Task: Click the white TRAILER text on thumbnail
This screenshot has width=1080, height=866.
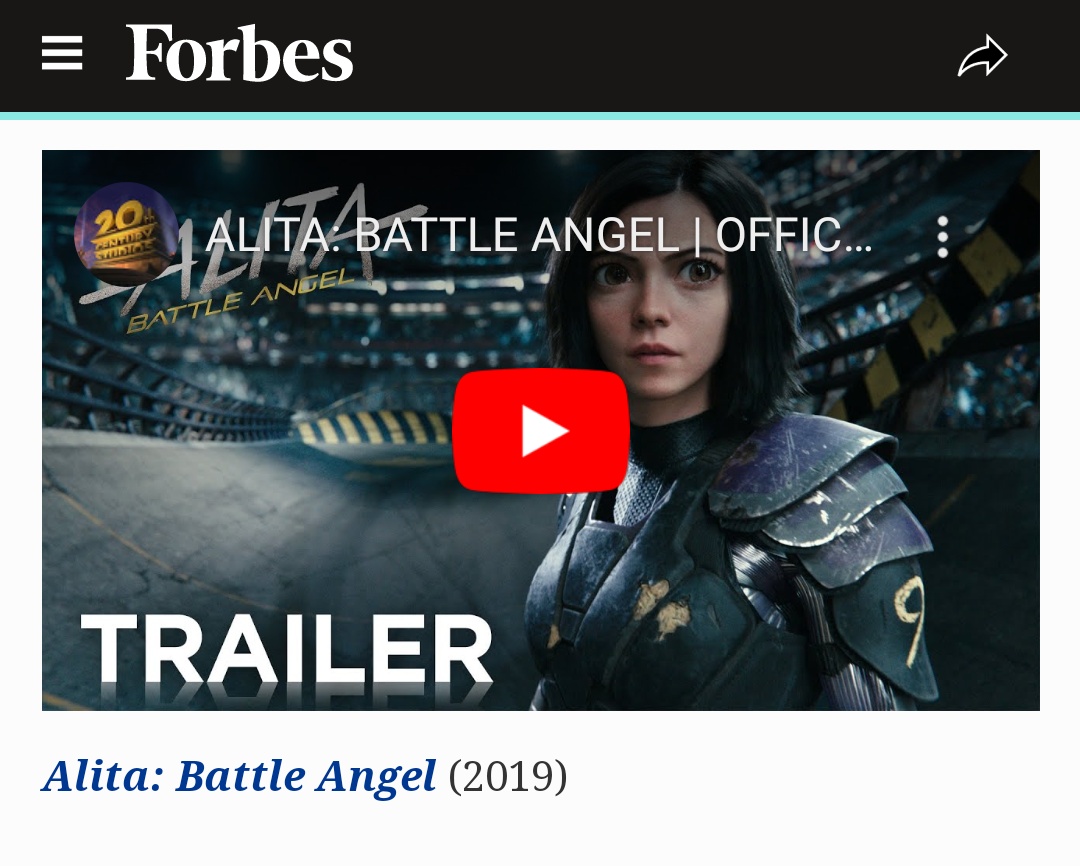Action: pos(287,649)
